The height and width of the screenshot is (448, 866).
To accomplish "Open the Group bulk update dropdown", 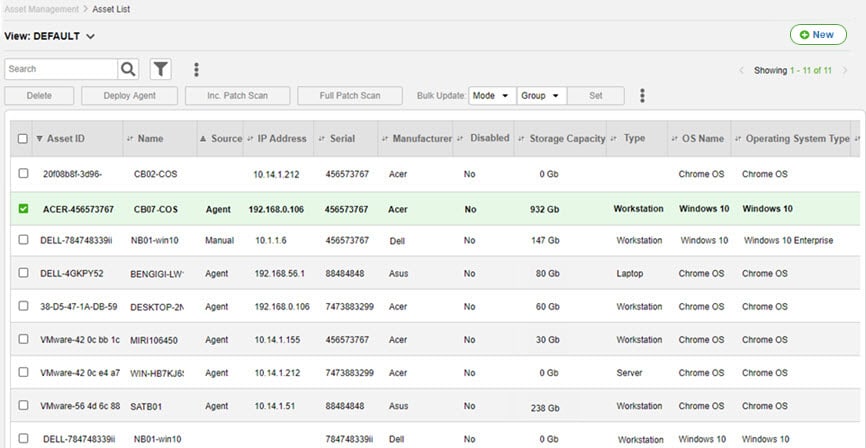I will 542,96.
